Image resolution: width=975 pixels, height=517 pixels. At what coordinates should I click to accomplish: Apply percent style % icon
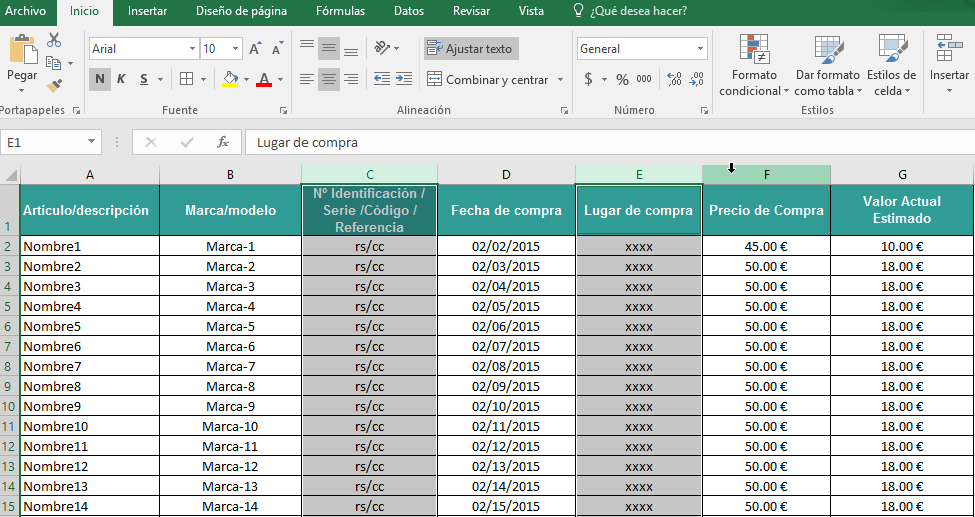coord(622,79)
